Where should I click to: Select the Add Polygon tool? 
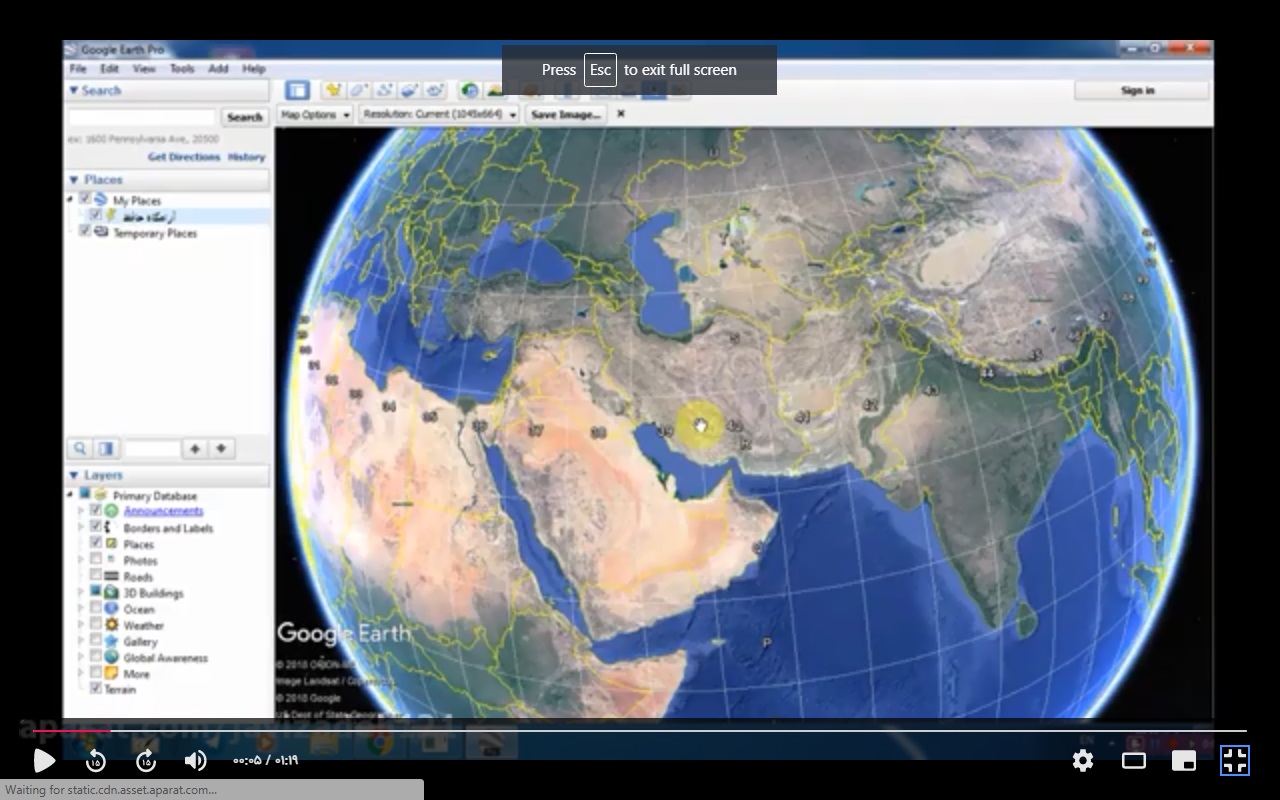[x=358, y=91]
